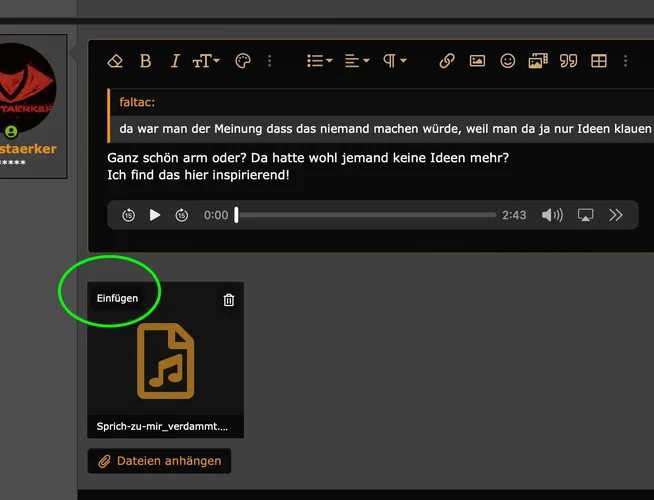The image size is (654, 500).
Task: Open the smilies picker
Action: coord(508,61)
